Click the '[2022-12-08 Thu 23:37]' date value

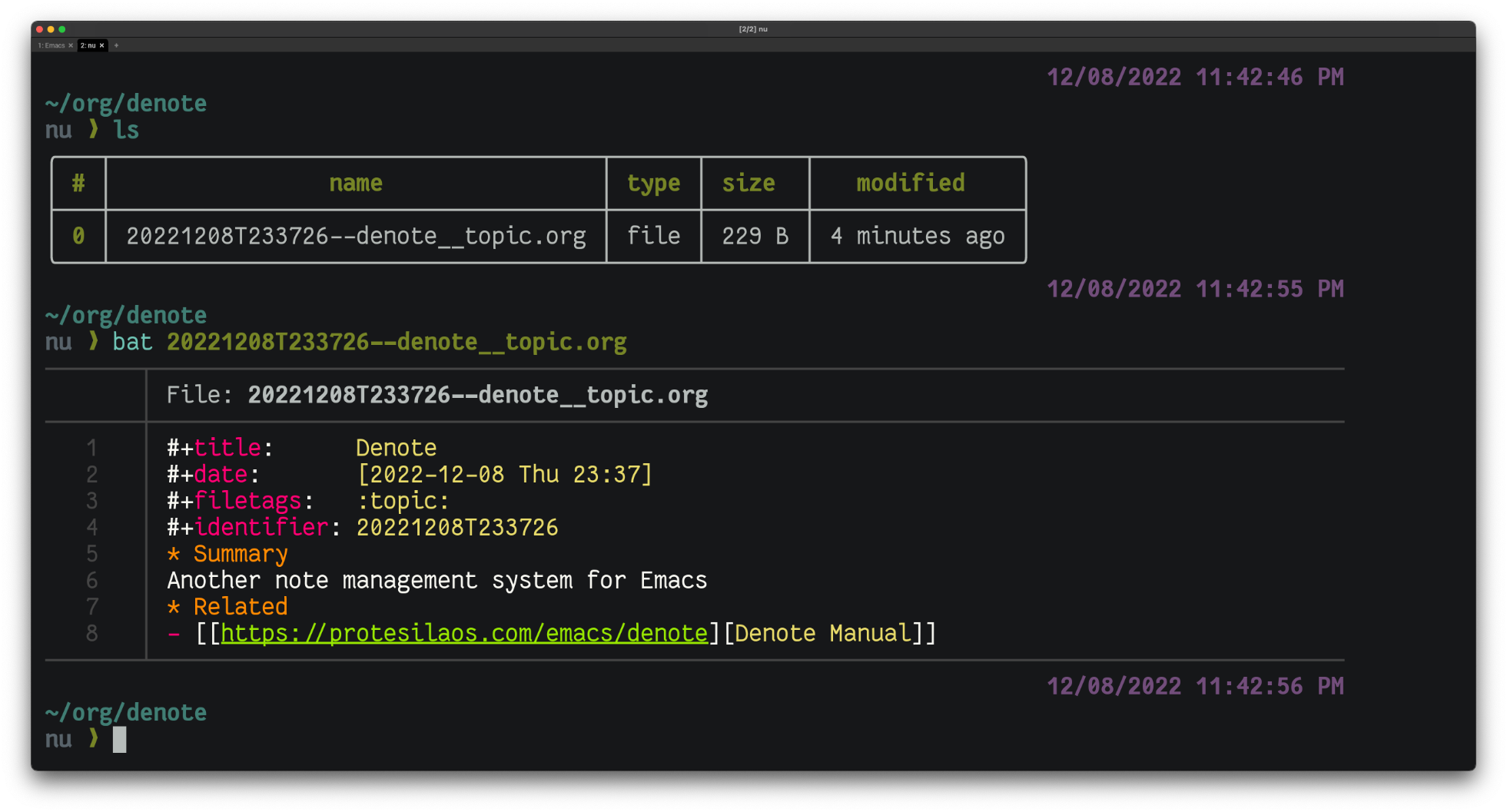[x=505, y=474]
